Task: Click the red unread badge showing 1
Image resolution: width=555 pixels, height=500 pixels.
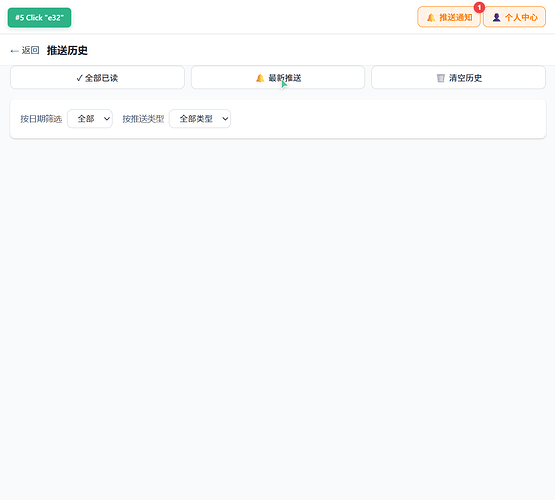Action: 479,7
